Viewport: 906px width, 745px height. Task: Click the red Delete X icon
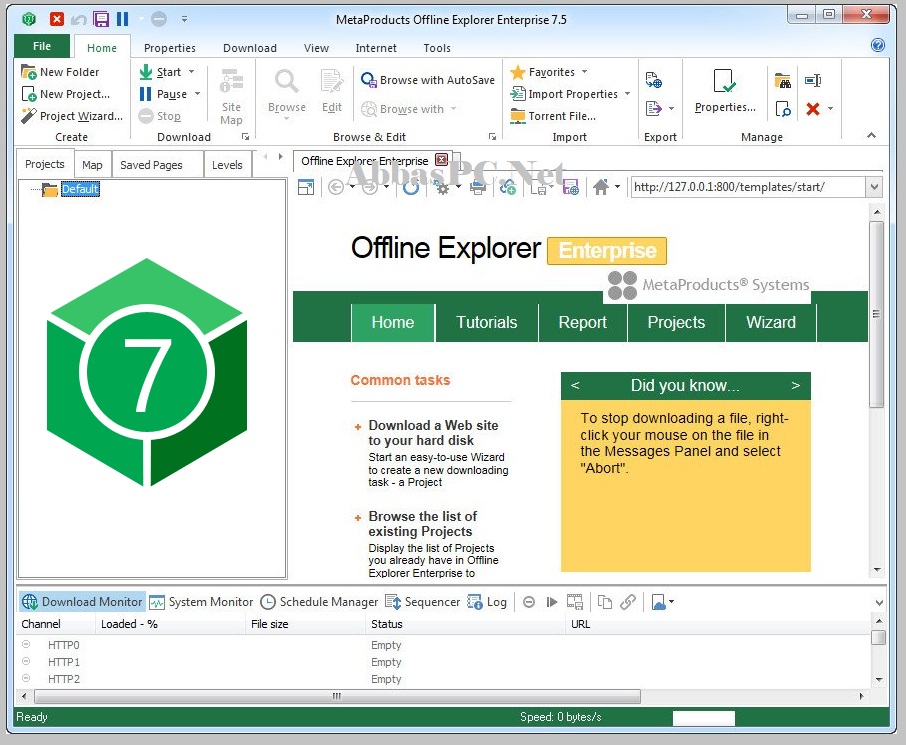pos(813,108)
